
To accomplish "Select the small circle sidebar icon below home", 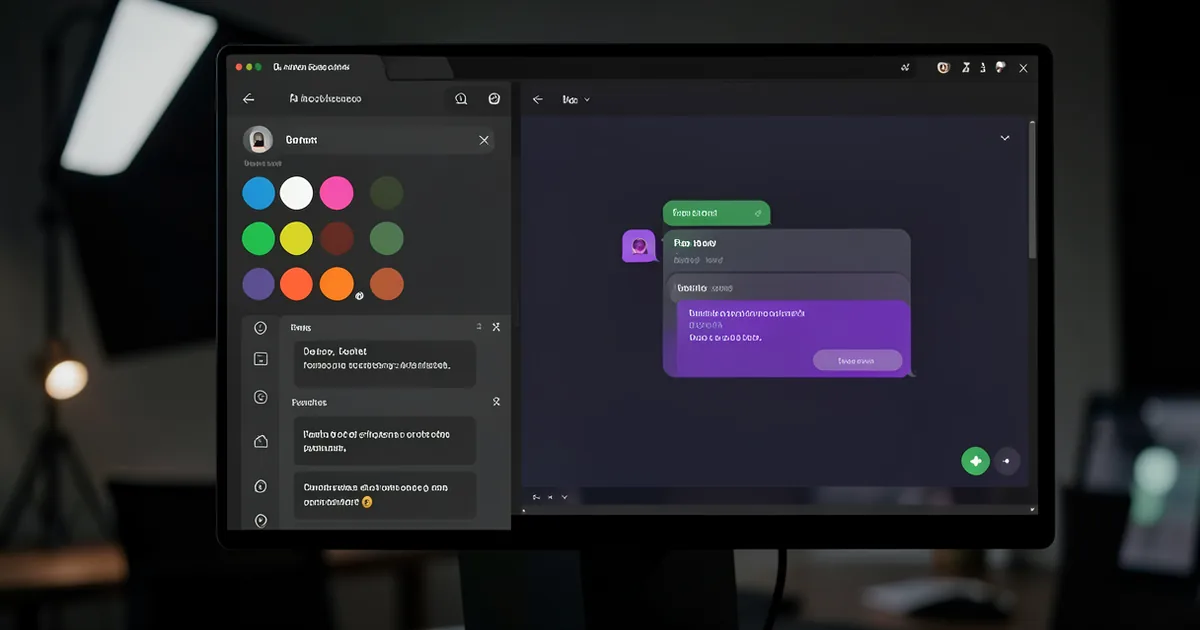I will 261,486.
